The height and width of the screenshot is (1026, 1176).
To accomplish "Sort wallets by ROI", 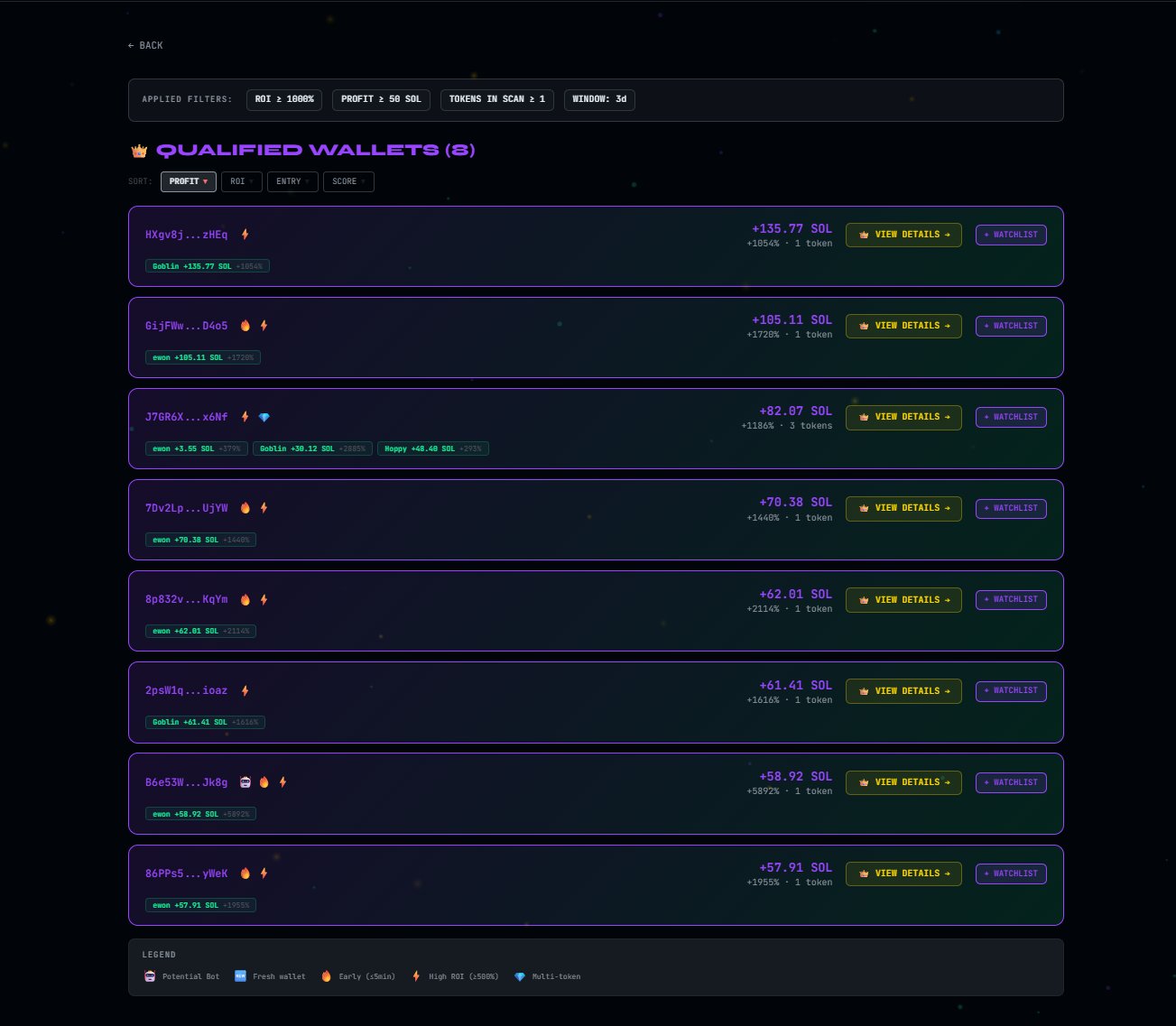I will (x=242, y=181).
